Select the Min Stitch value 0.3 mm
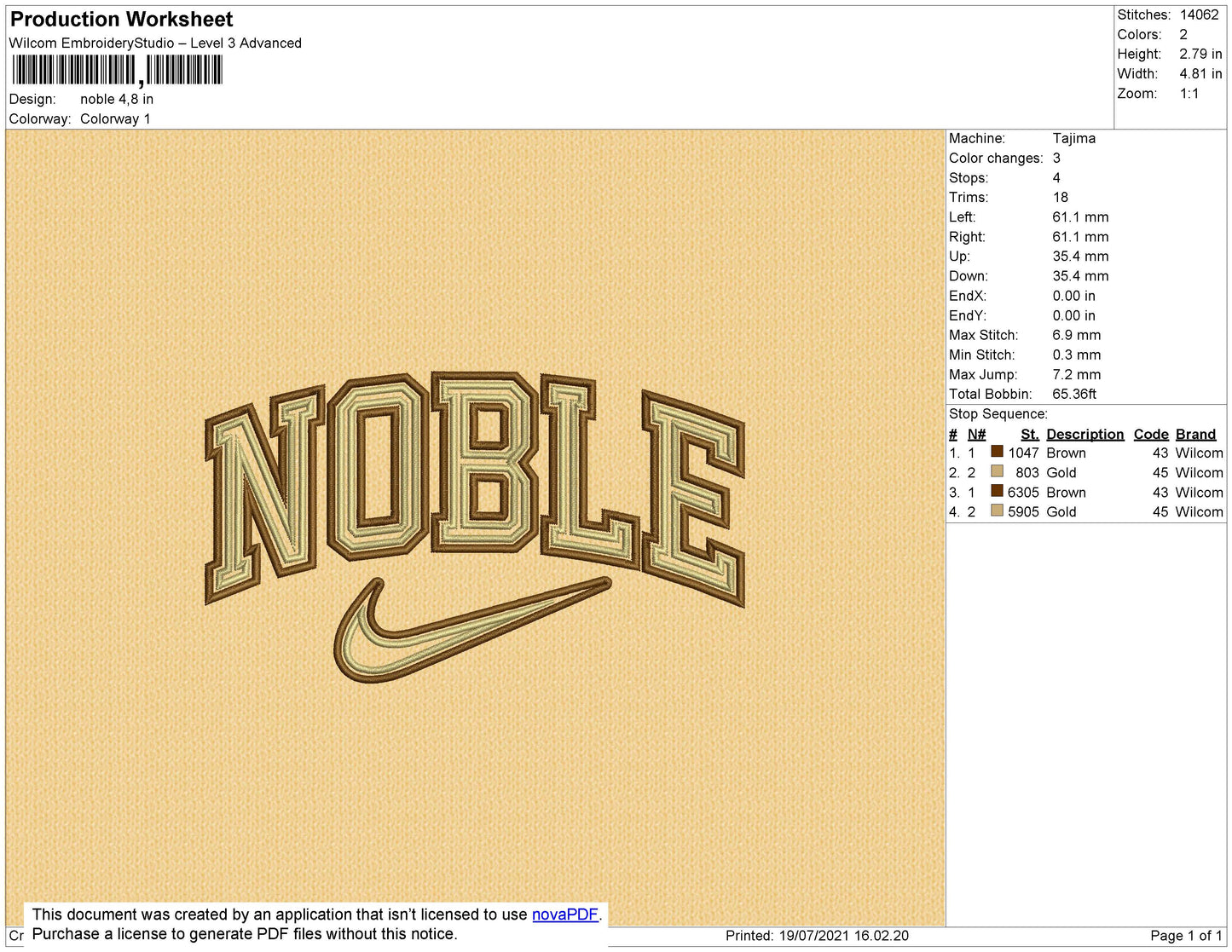Viewport: 1232px width, 952px height. [x=1077, y=355]
